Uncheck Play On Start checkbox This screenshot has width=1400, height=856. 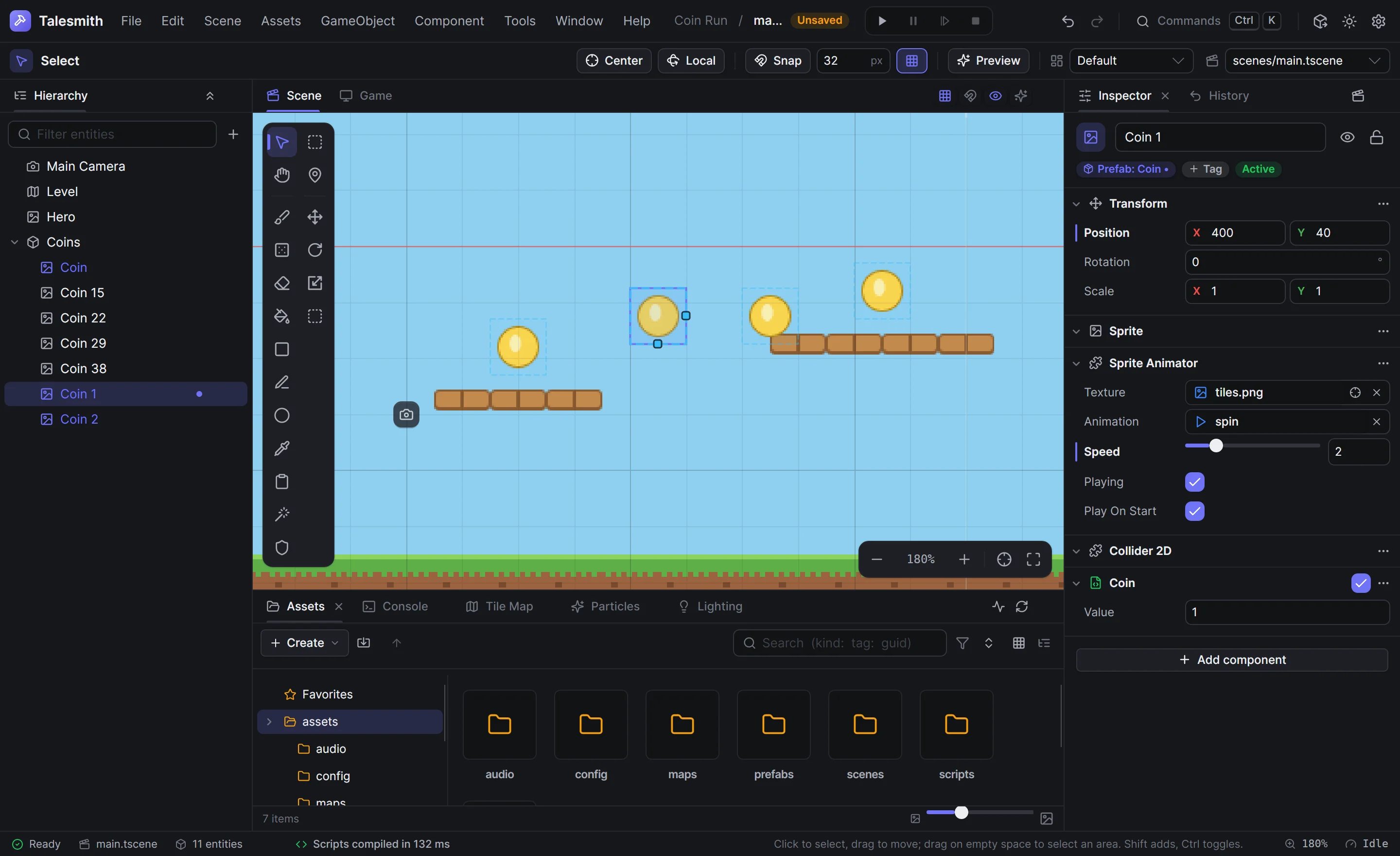(x=1194, y=511)
